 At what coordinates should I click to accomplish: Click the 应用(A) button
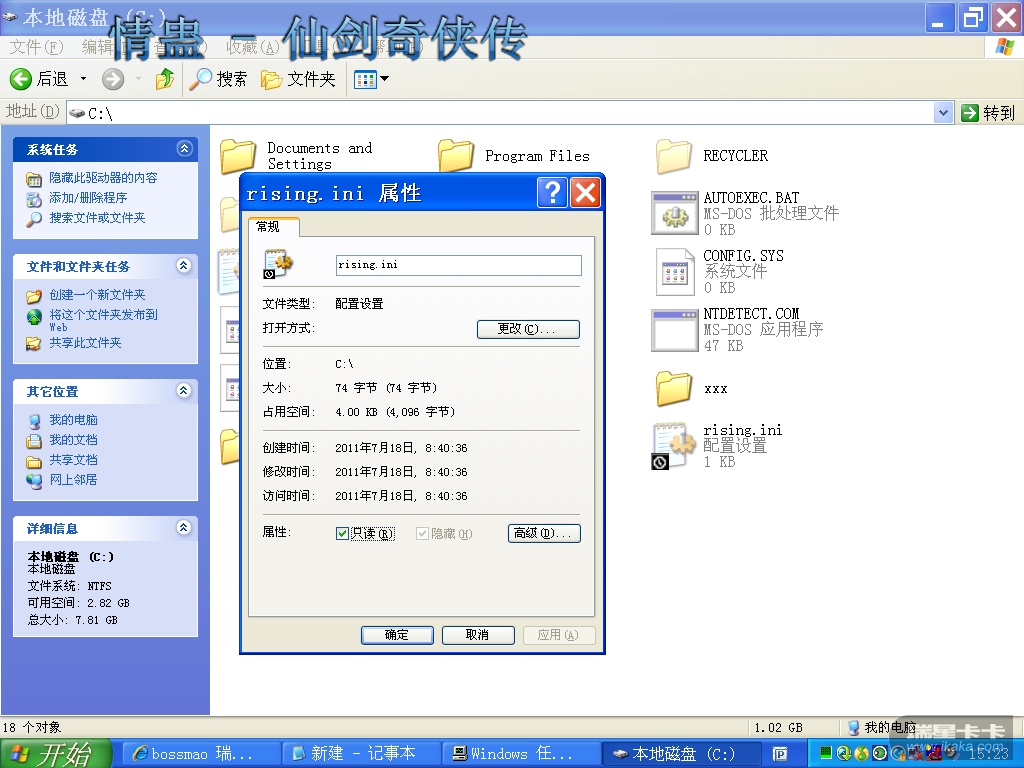click(559, 635)
